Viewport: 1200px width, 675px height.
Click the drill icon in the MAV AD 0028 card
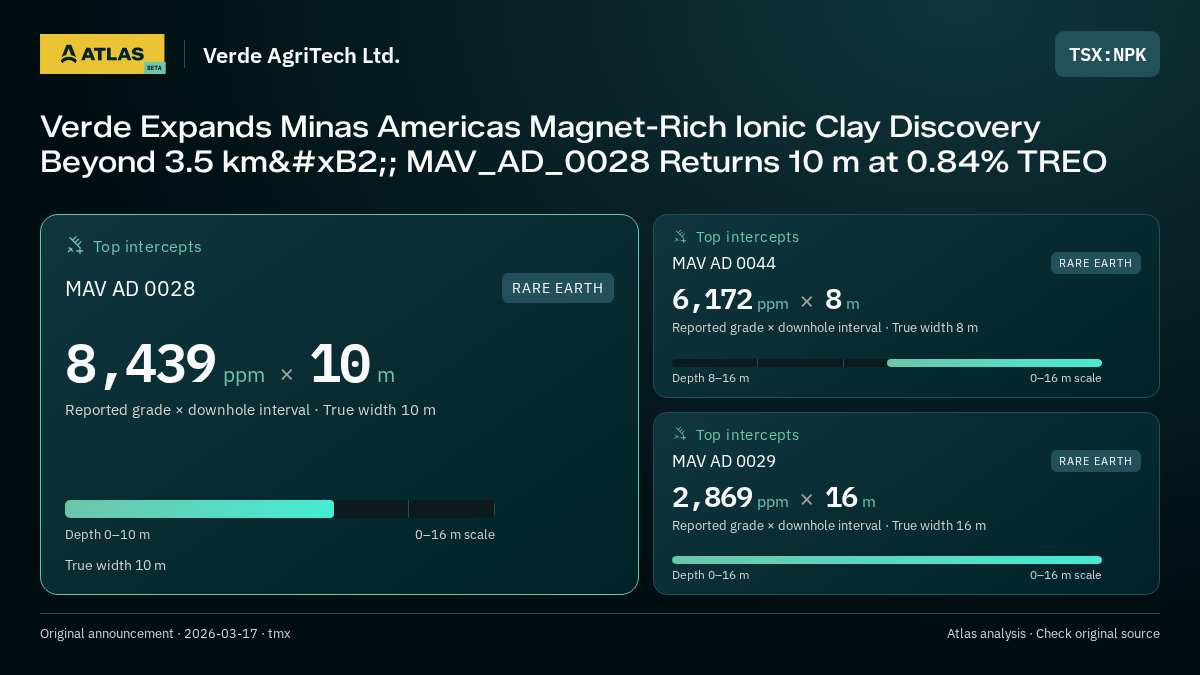click(x=75, y=245)
